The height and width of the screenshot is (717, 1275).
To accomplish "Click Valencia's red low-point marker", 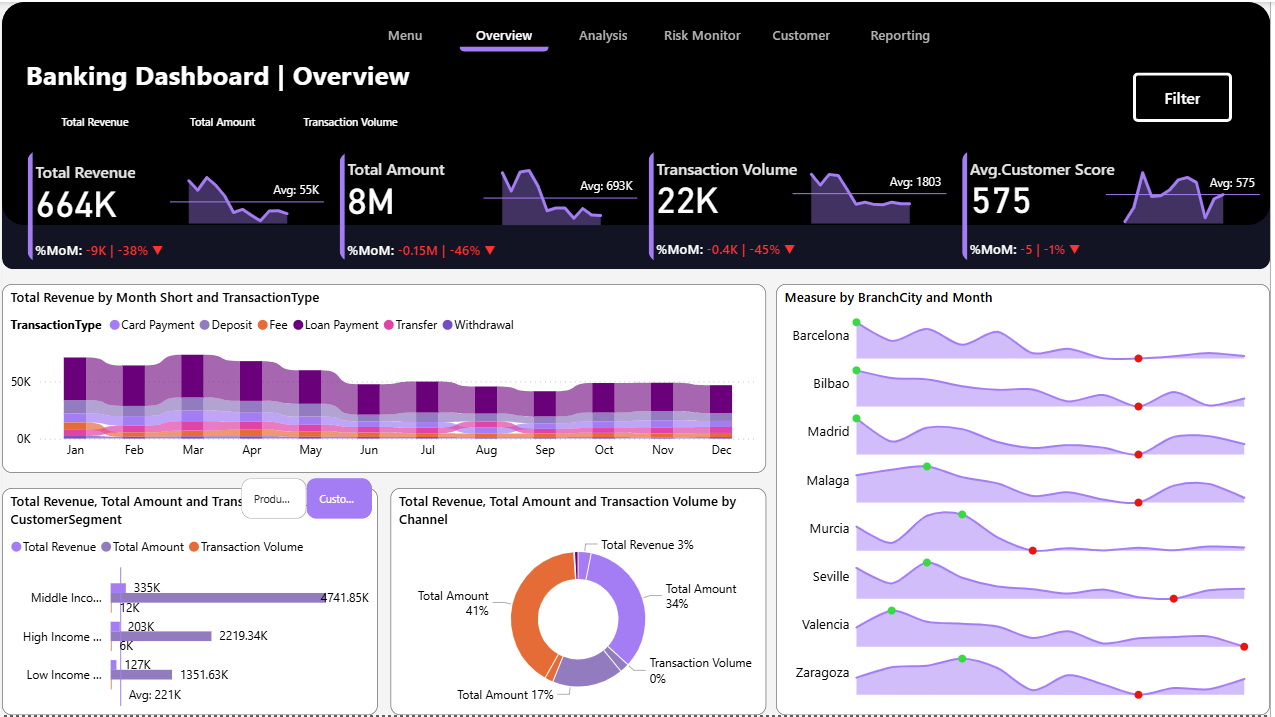I will 1244,647.
